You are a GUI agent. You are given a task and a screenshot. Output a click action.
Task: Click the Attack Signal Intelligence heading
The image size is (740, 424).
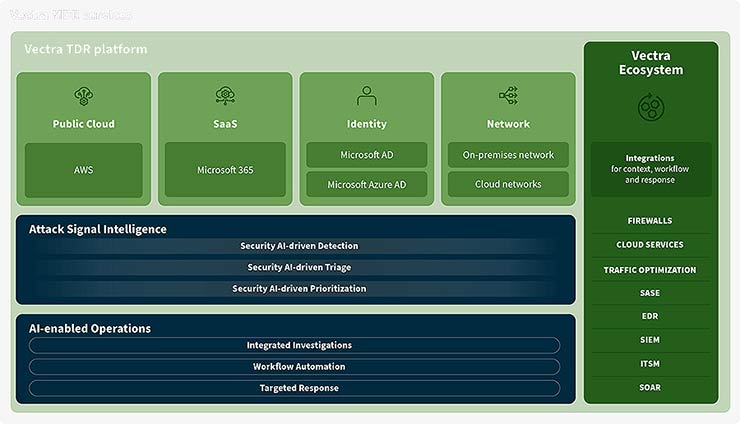tap(98, 229)
